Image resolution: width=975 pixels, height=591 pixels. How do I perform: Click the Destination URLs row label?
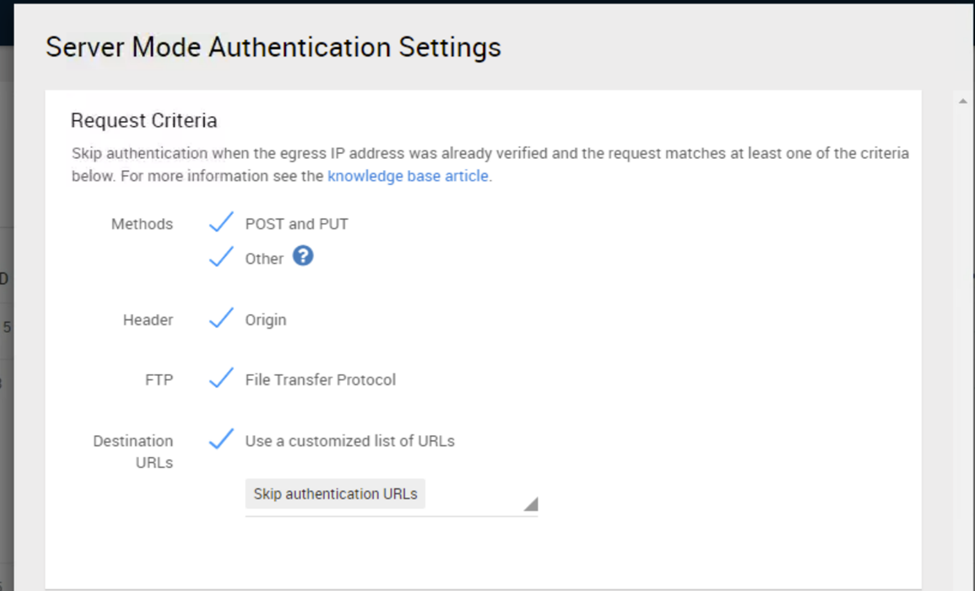coord(134,451)
